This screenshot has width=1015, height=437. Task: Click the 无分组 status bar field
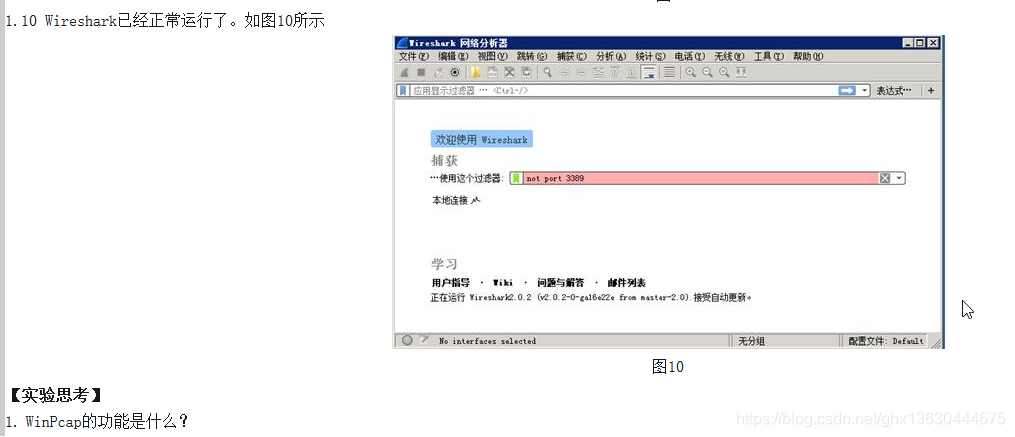tap(752, 341)
